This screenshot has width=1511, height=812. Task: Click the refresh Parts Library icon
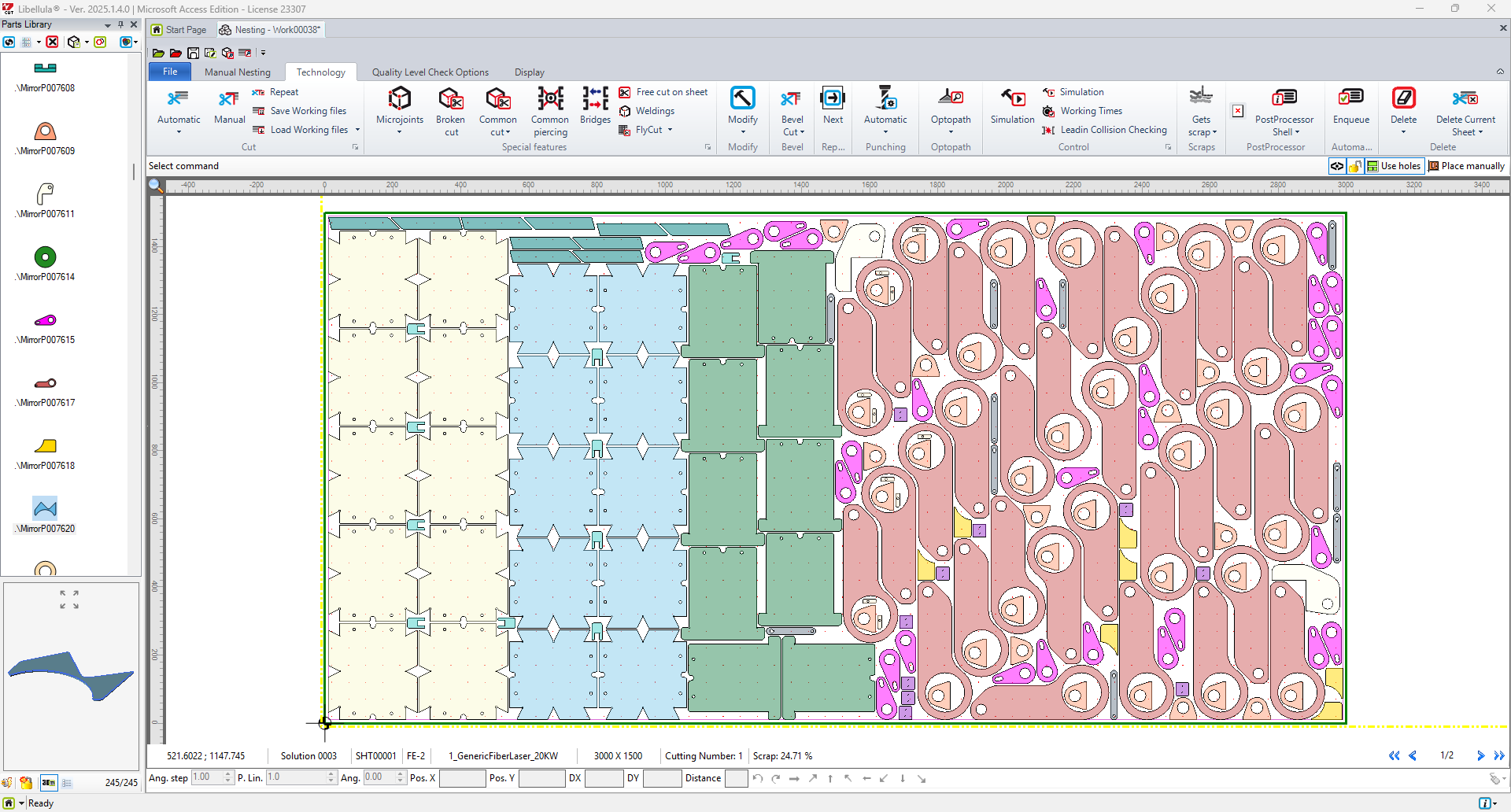(9, 42)
